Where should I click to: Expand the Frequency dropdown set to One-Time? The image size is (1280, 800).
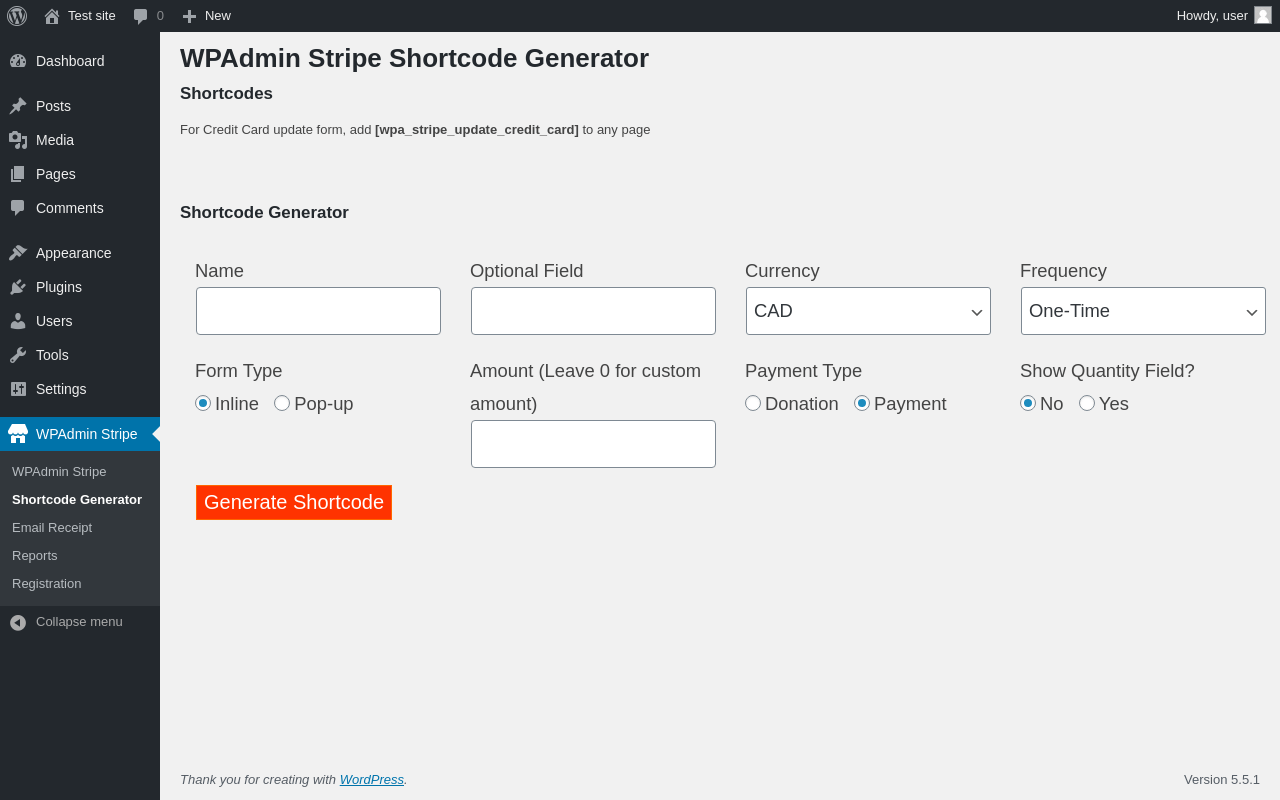point(1143,311)
